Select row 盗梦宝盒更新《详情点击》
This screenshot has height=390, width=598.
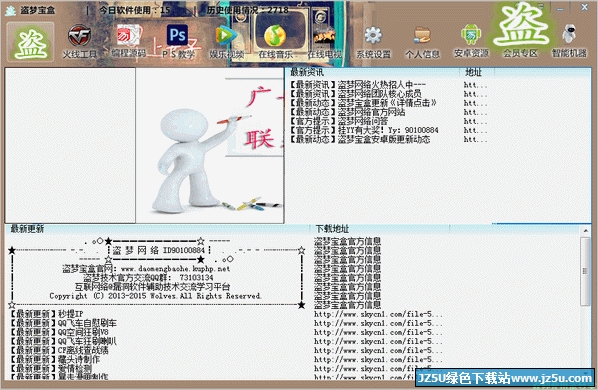coord(363,103)
